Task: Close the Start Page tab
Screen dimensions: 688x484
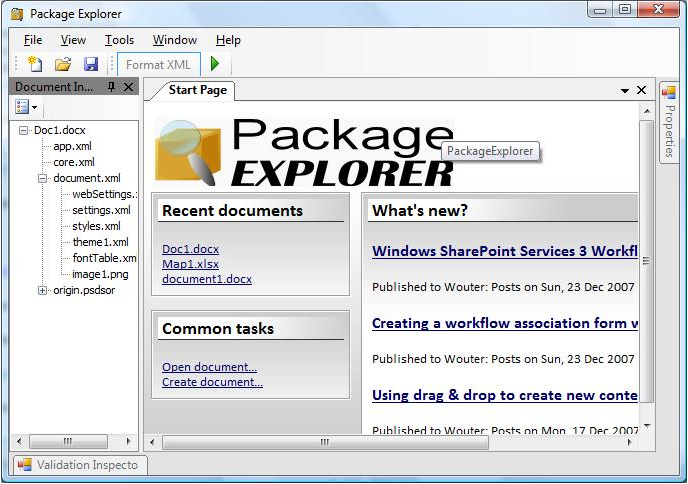Action: [x=641, y=90]
